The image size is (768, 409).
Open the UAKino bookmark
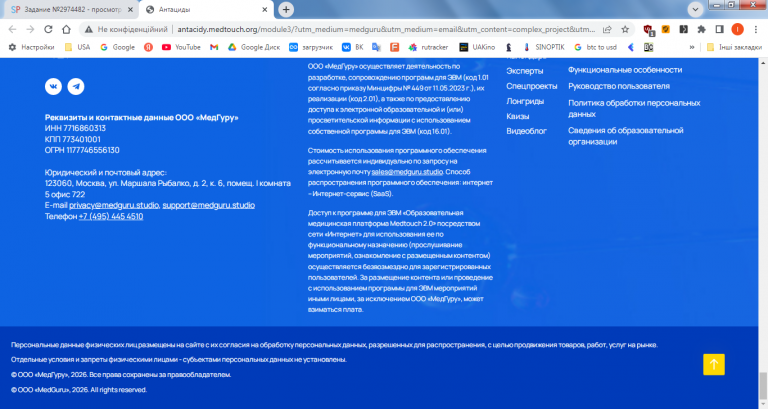(477, 47)
